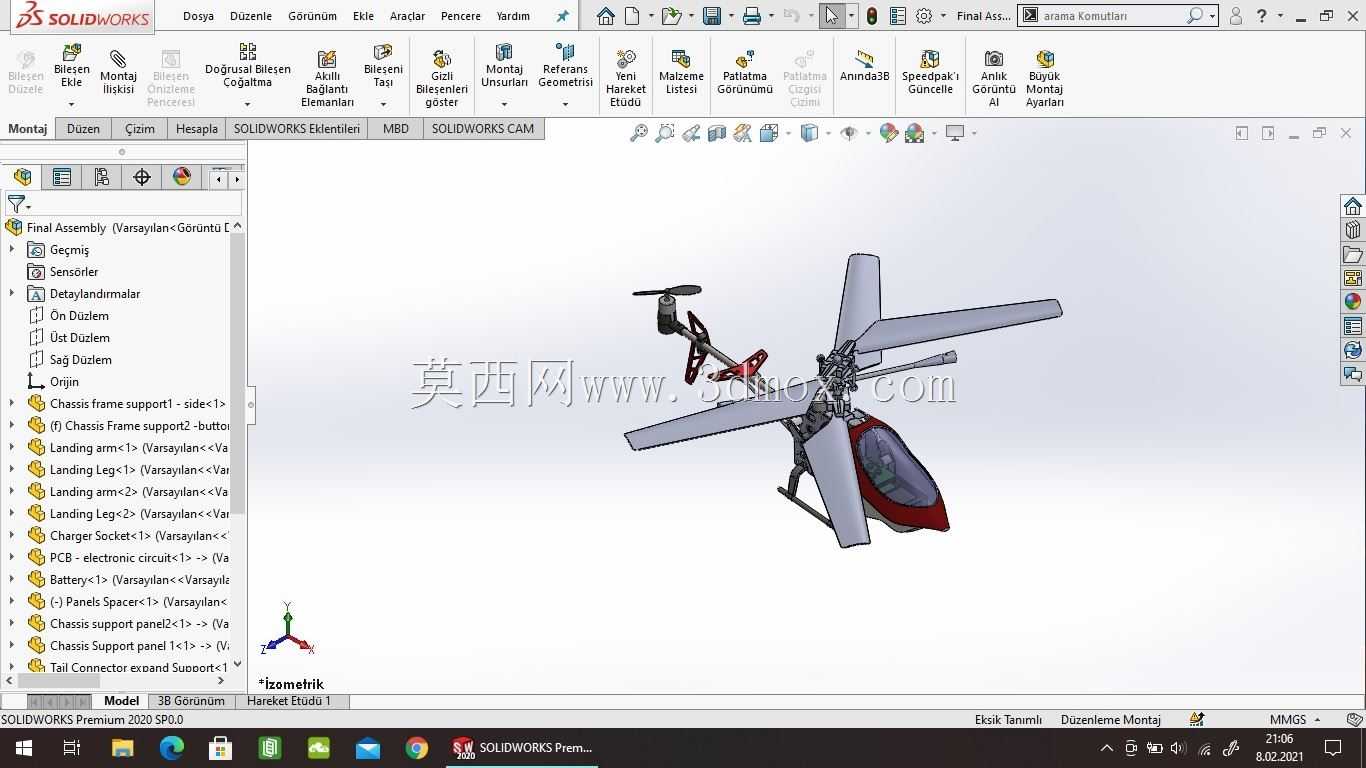This screenshot has height=768, width=1366.
Task: Select the Orijin item in tree
Action: click(x=64, y=381)
